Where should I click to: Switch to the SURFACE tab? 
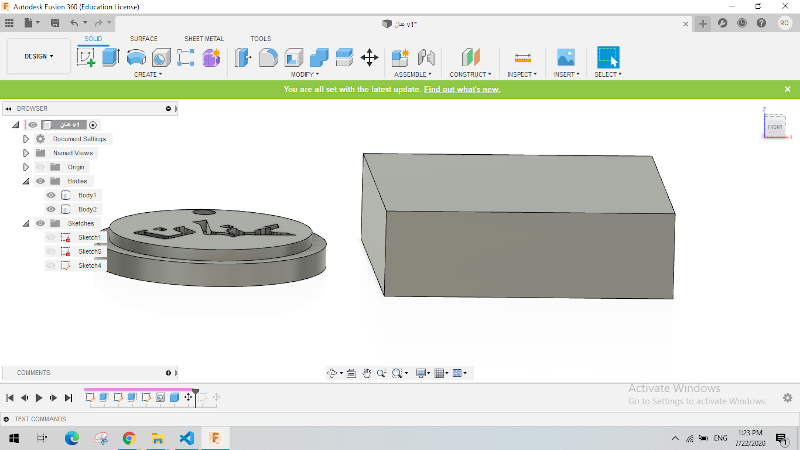[143, 39]
